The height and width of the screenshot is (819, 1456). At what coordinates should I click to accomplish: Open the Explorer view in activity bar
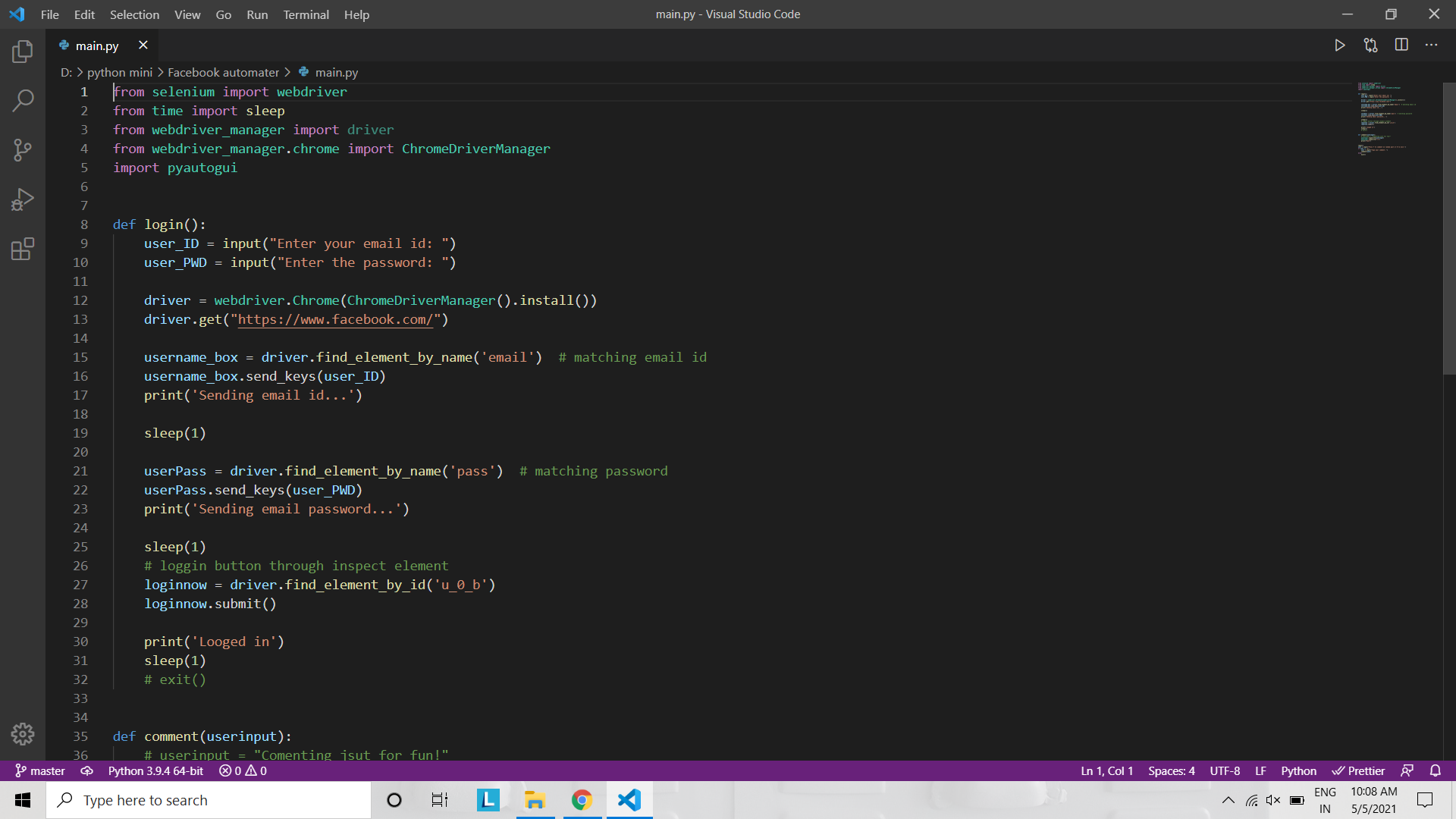point(23,52)
